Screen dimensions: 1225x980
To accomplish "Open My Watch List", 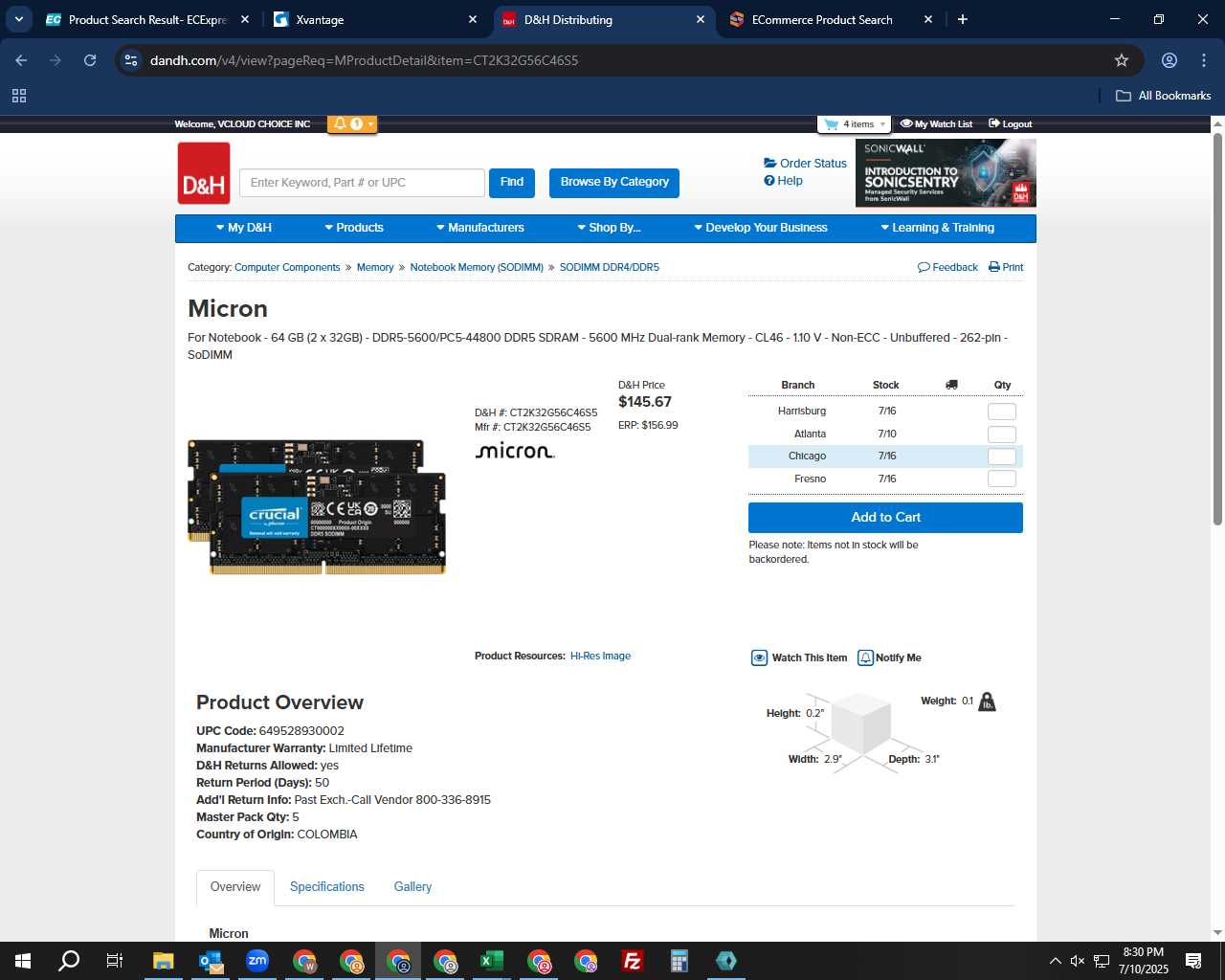I will coord(937,124).
